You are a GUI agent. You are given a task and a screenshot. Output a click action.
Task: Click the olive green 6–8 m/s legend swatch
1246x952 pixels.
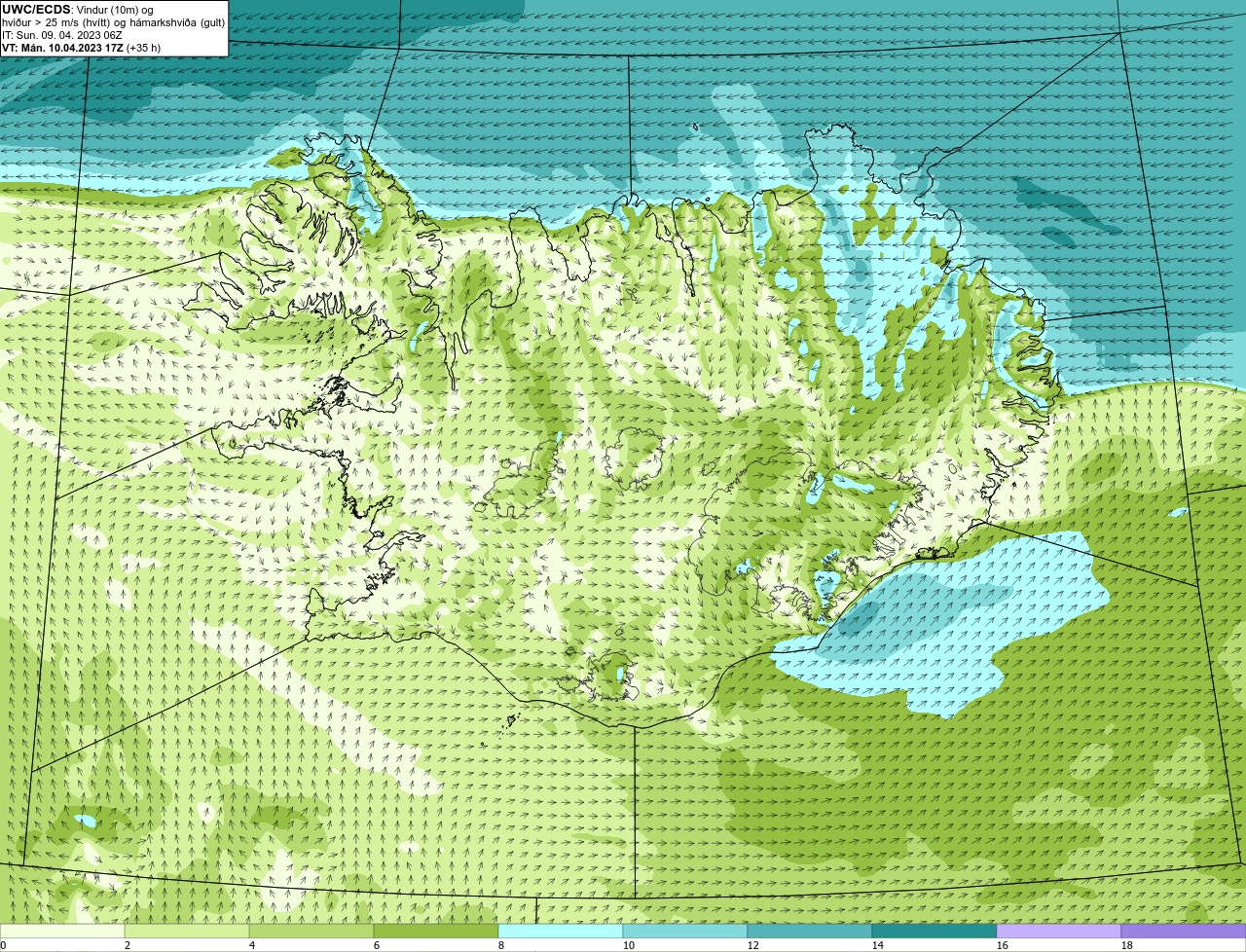click(436, 932)
